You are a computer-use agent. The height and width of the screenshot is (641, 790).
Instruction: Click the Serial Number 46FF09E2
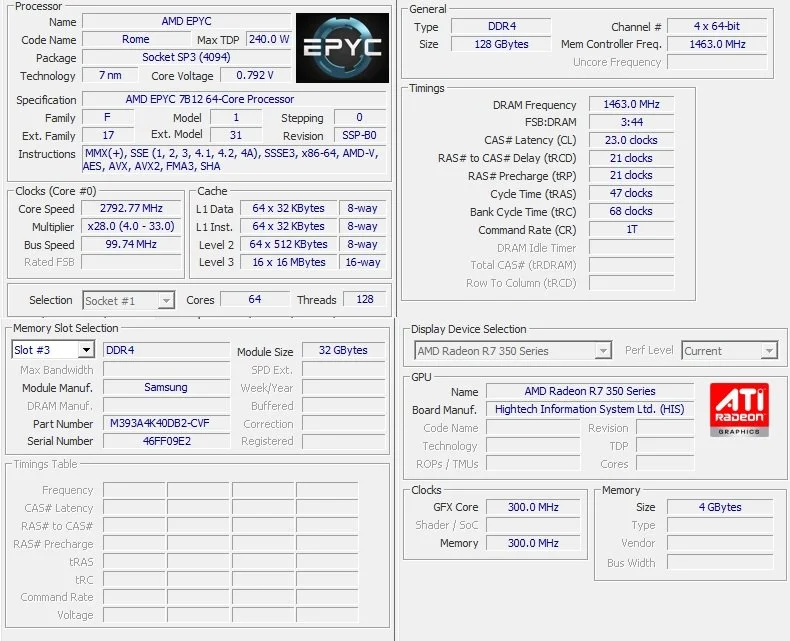click(x=166, y=441)
